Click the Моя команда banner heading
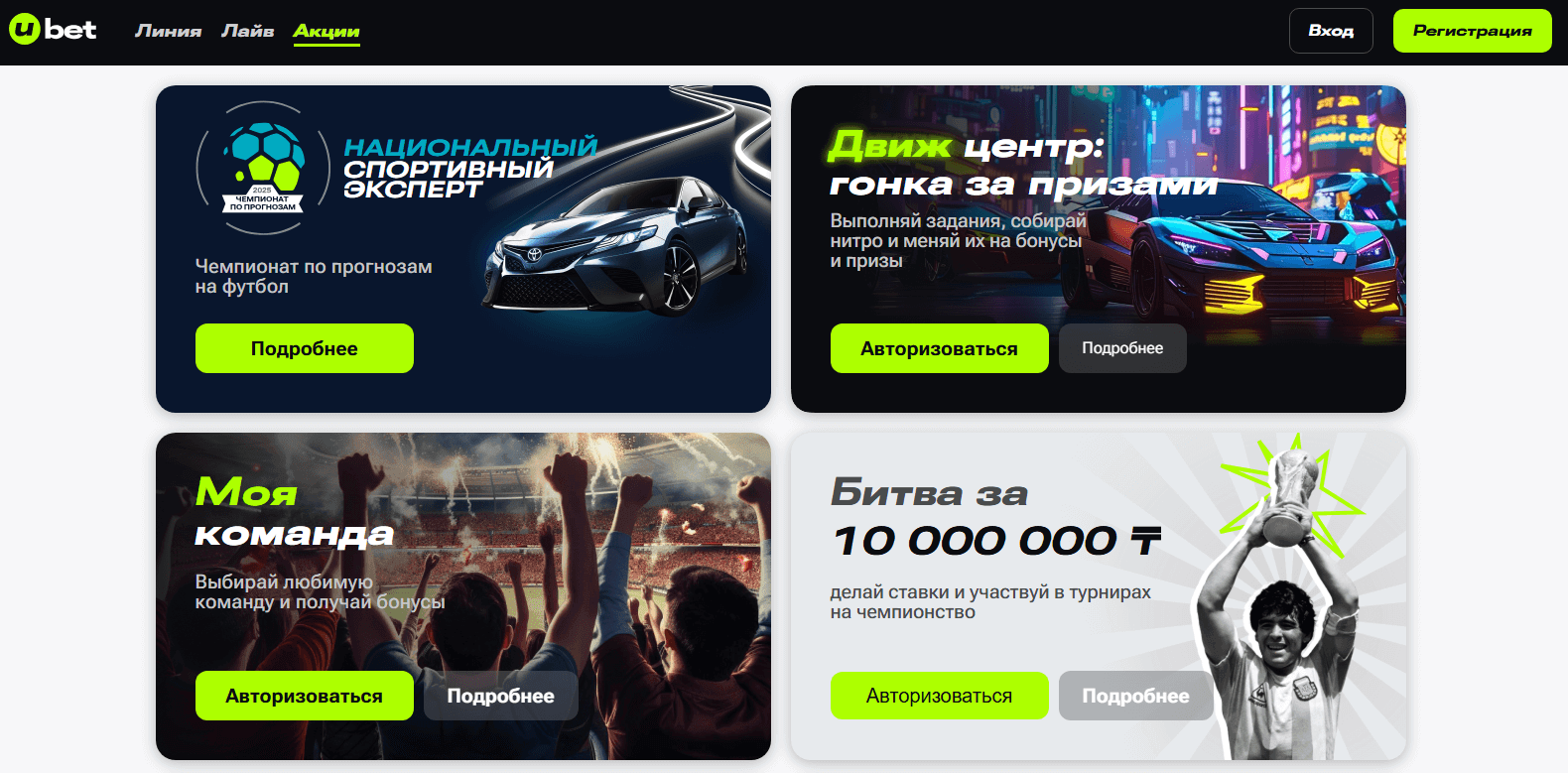 click(x=295, y=512)
